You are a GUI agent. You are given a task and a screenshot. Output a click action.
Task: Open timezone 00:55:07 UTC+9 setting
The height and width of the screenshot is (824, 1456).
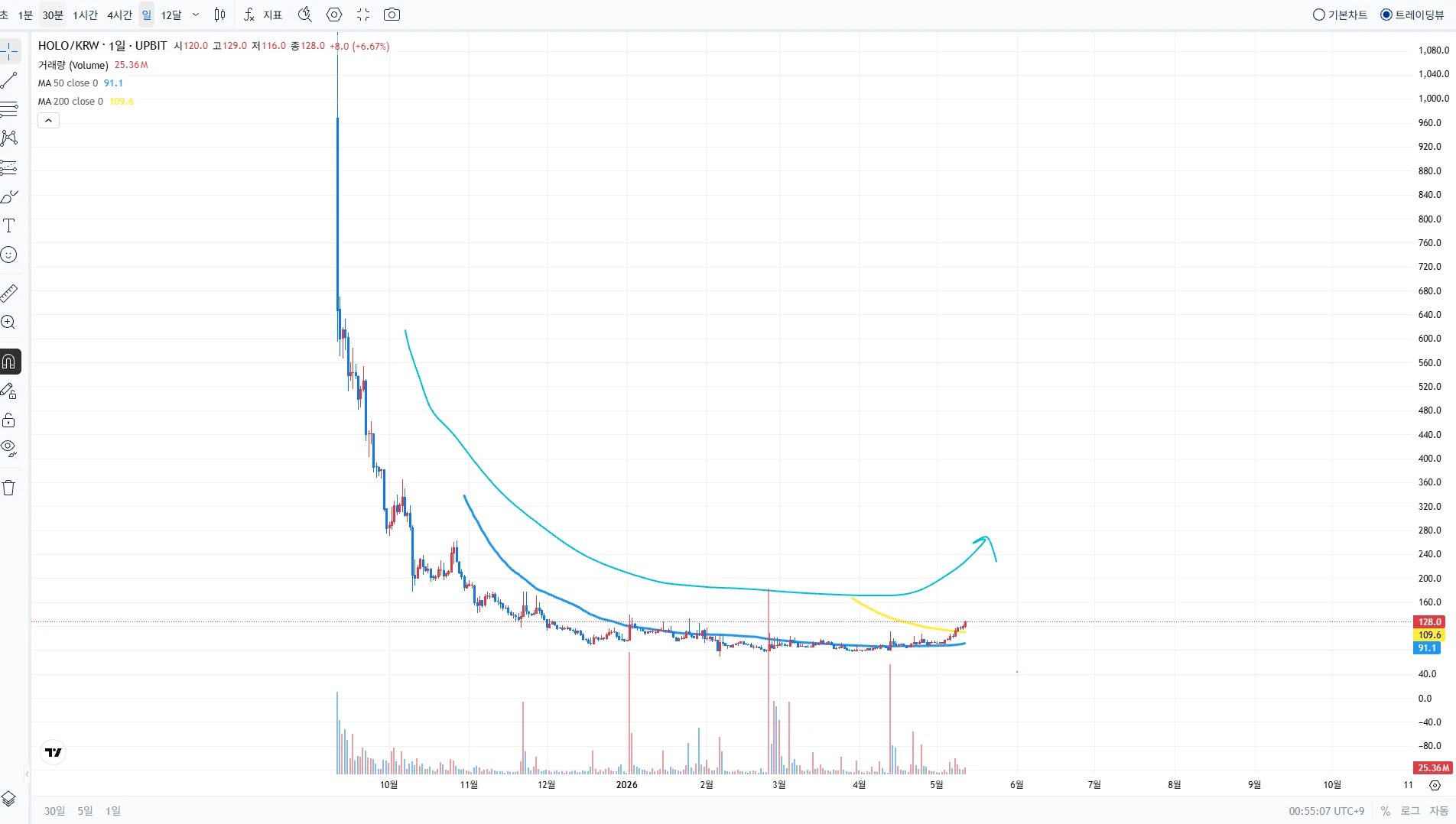pyautogui.click(x=1326, y=811)
